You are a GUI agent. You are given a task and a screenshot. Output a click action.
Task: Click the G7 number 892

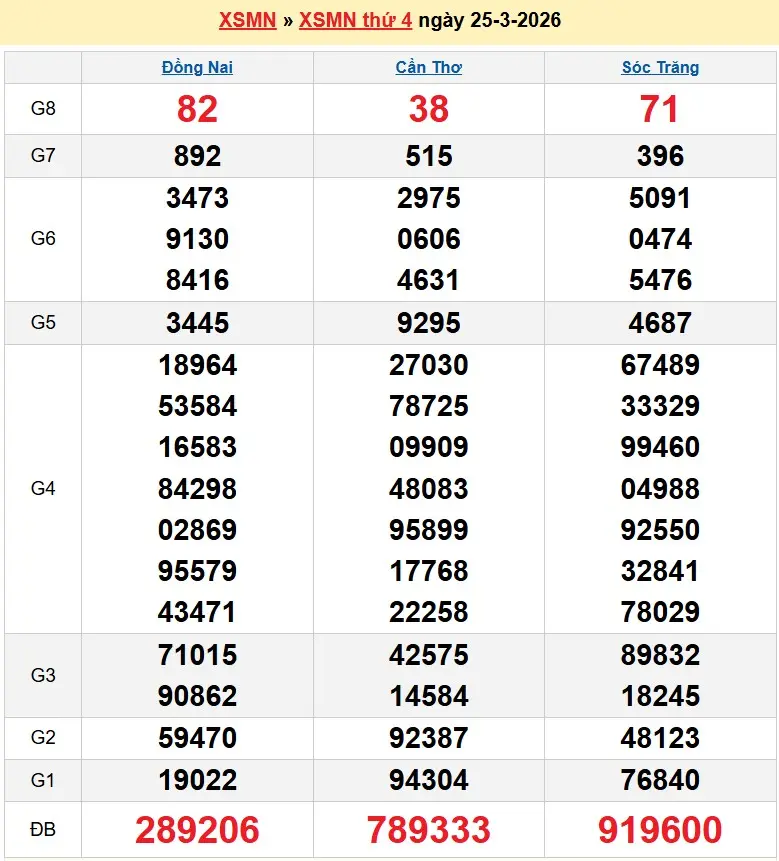pyautogui.click(x=197, y=156)
